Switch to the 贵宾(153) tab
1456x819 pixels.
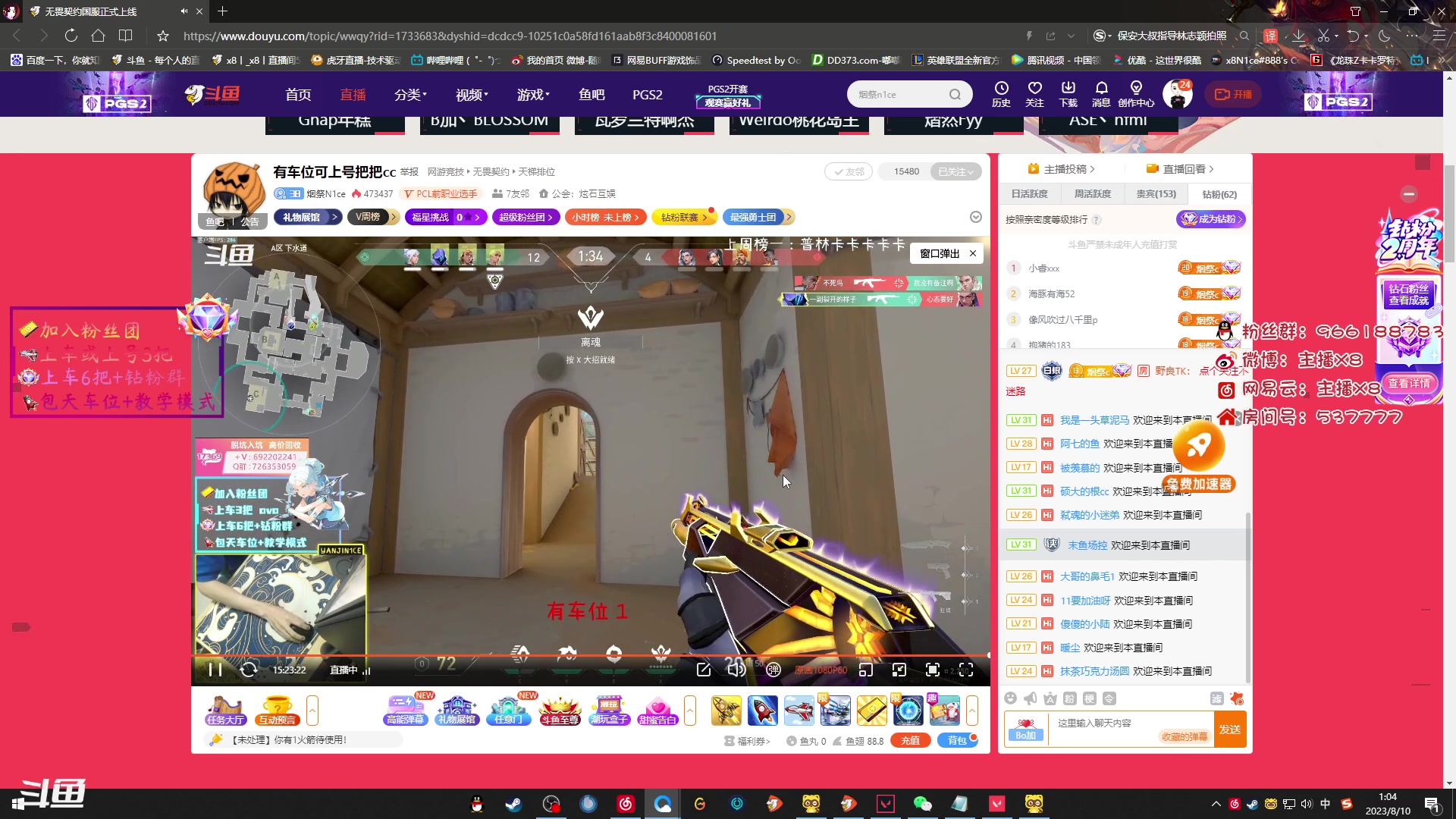tap(1156, 194)
